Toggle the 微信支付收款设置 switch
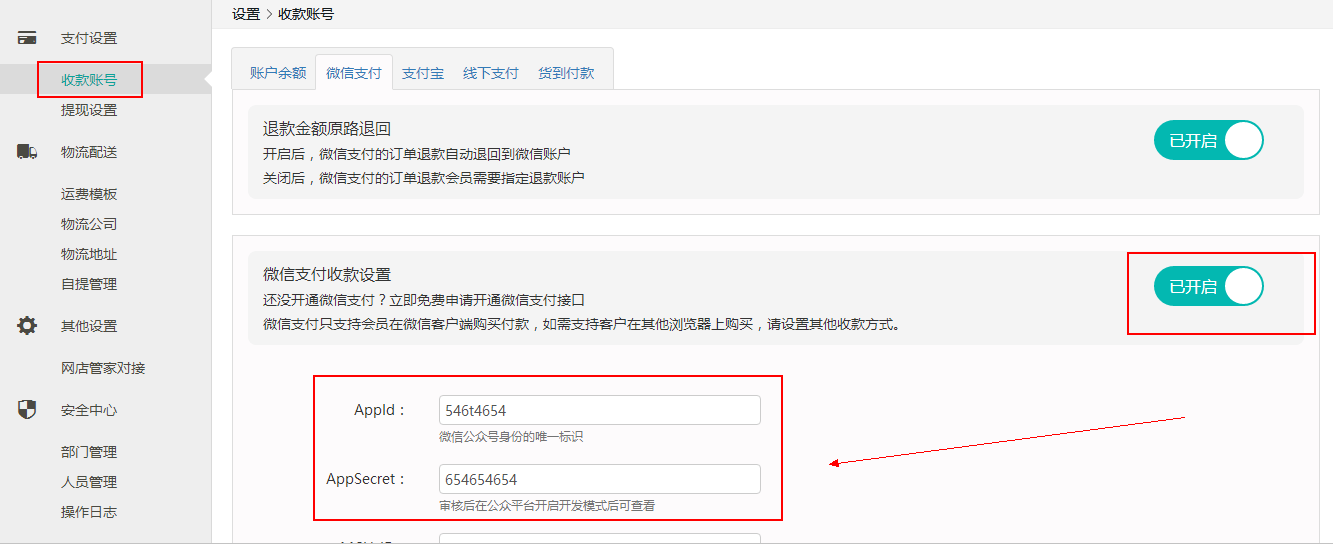This screenshot has height=547, width=1333. point(1208,287)
